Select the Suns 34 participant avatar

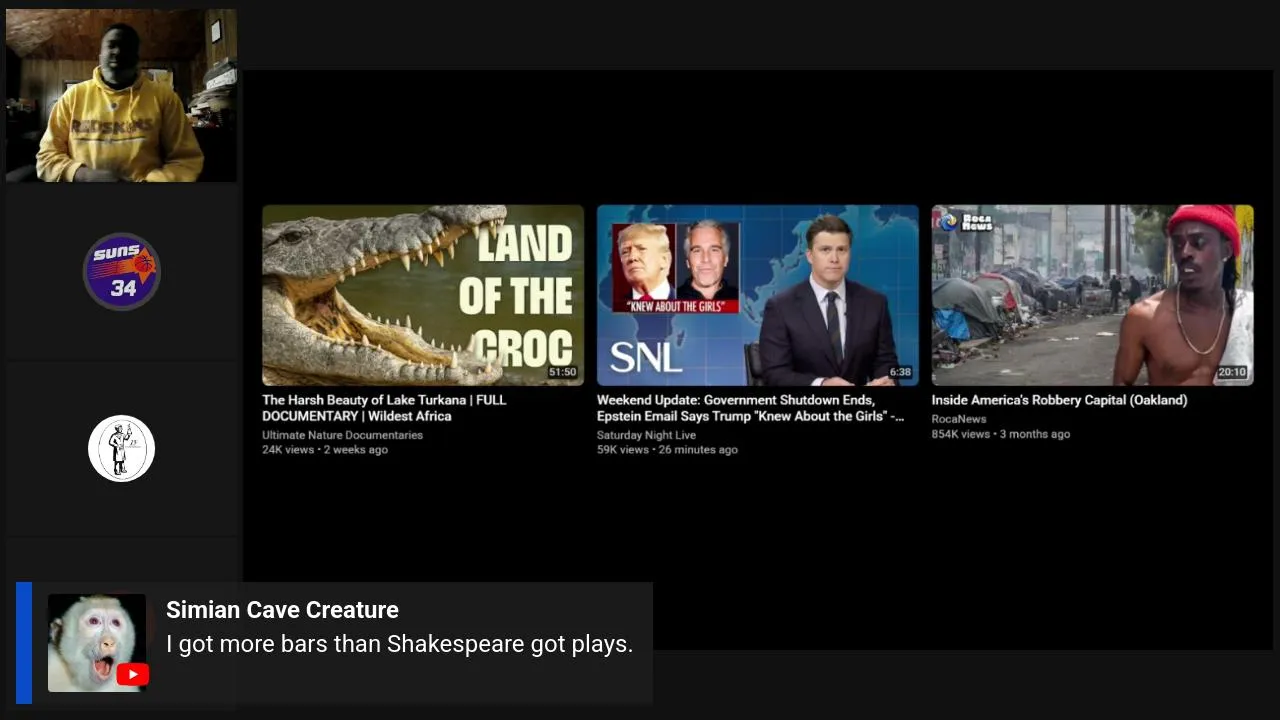tap(122, 271)
